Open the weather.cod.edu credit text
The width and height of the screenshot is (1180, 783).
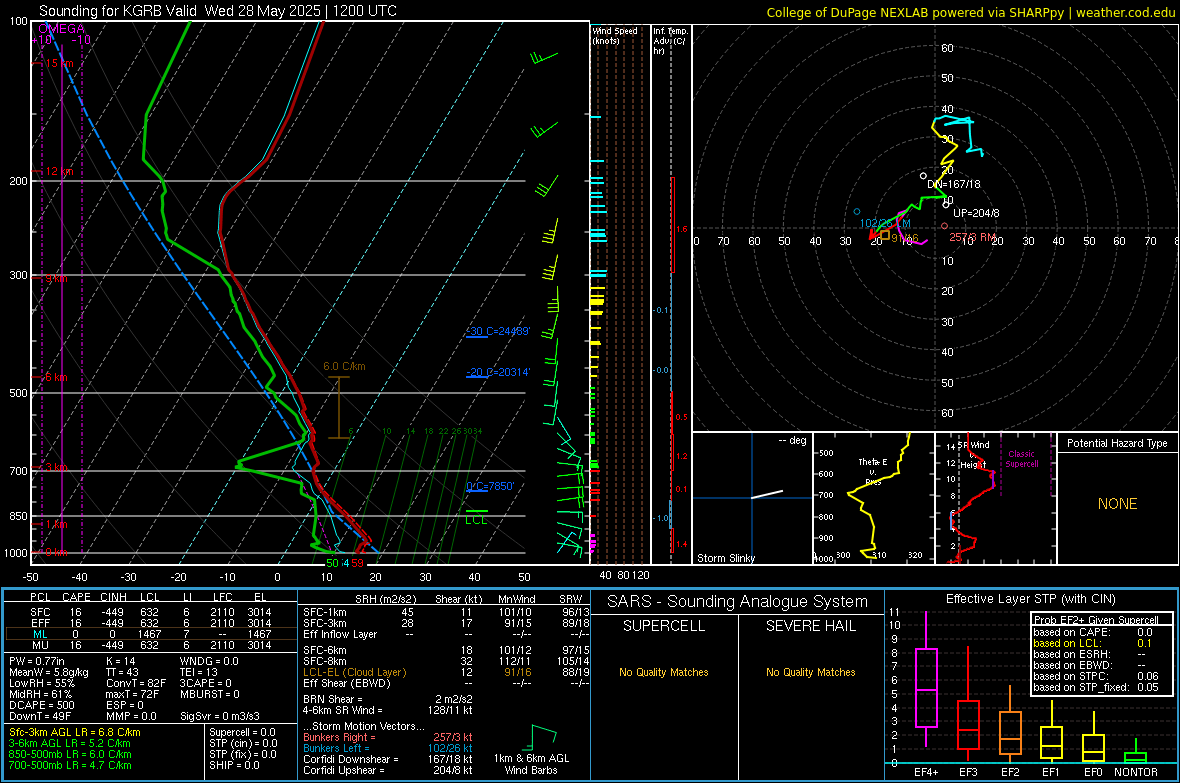tap(1125, 12)
